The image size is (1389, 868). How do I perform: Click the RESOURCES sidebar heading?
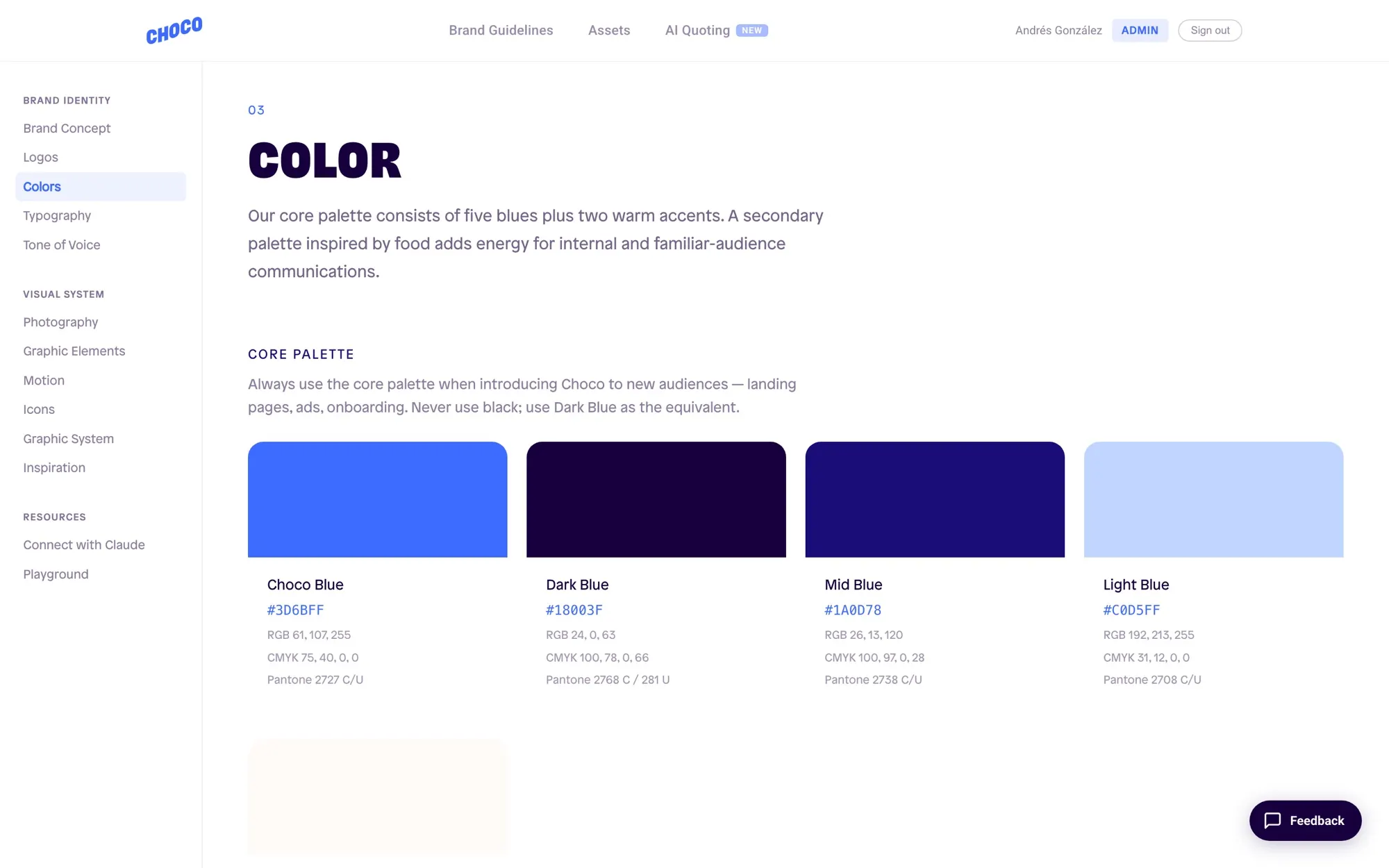click(x=54, y=517)
